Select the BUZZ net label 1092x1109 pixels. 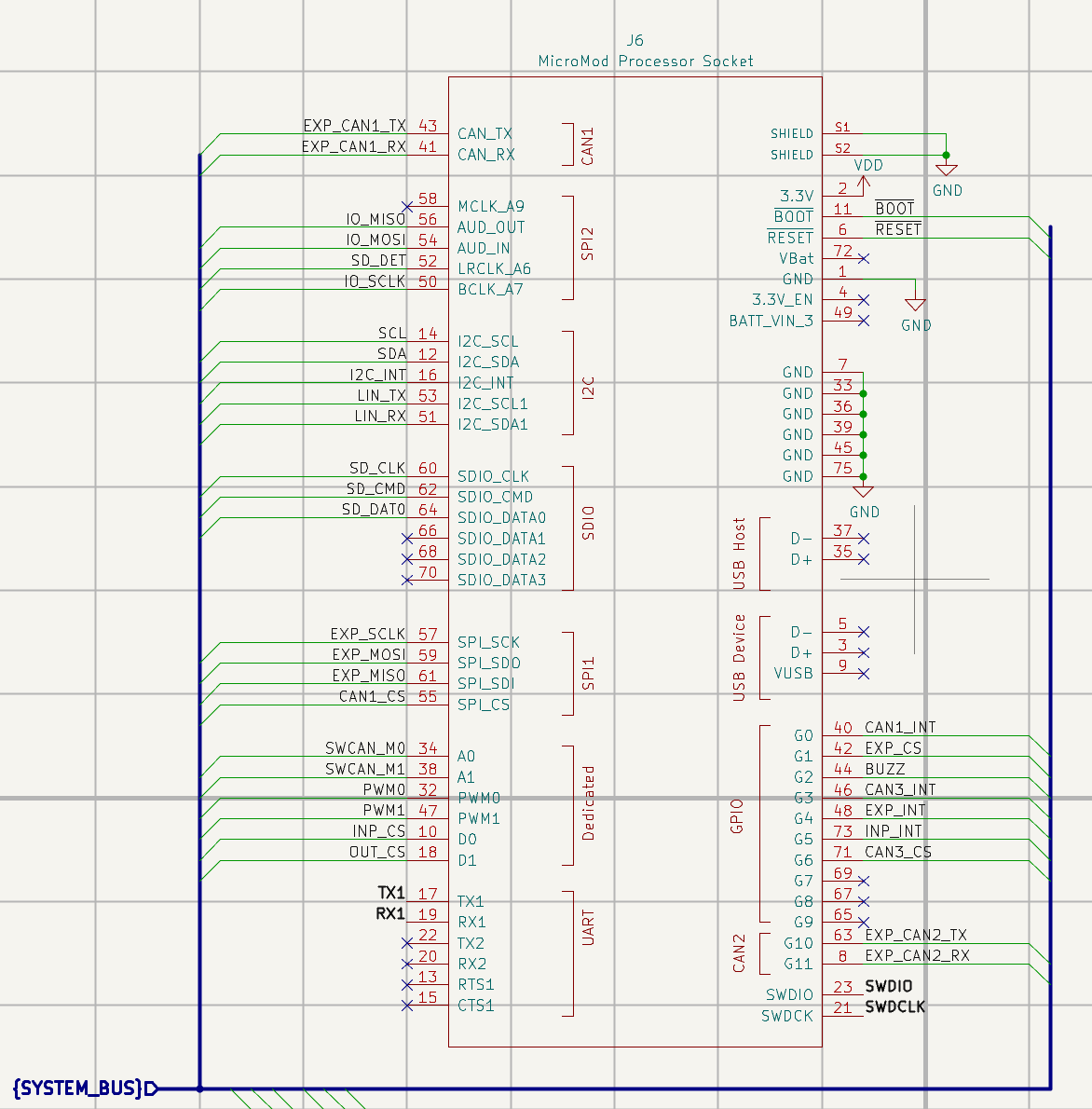885,769
